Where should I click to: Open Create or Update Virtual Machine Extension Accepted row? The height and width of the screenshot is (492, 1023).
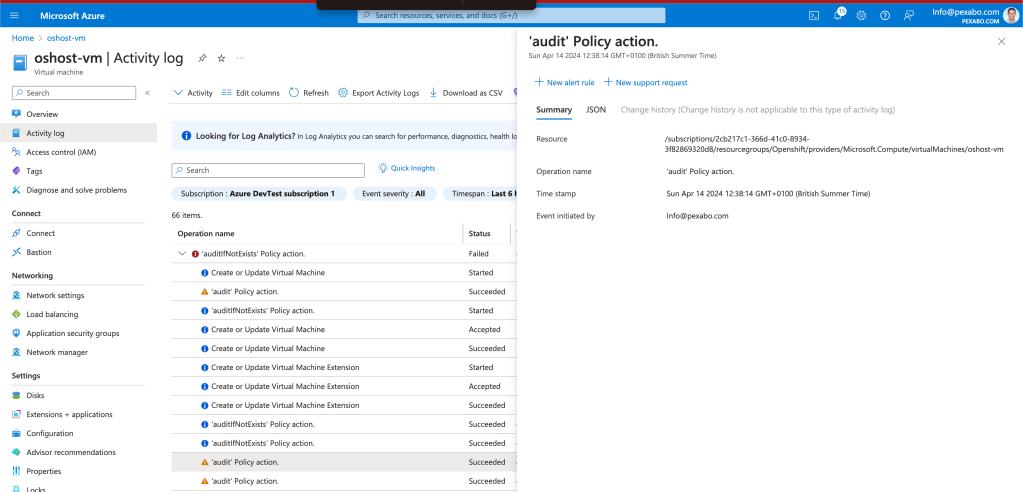click(x=344, y=386)
